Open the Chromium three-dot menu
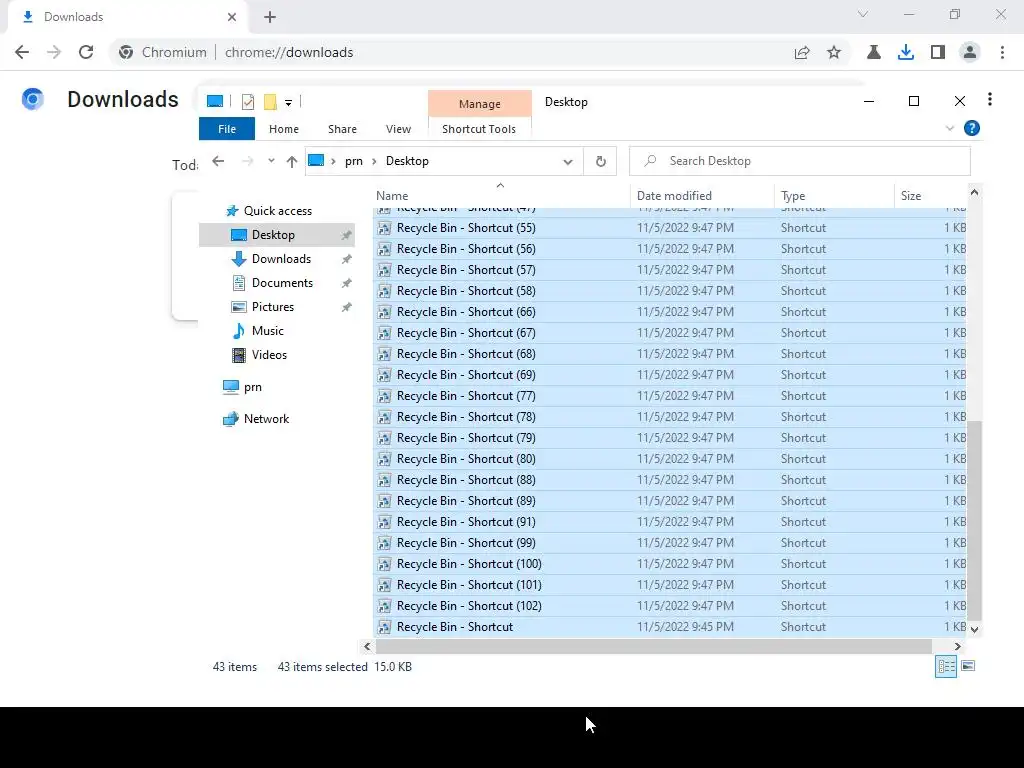Screen dimensions: 1024x768 coord(1002,52)
